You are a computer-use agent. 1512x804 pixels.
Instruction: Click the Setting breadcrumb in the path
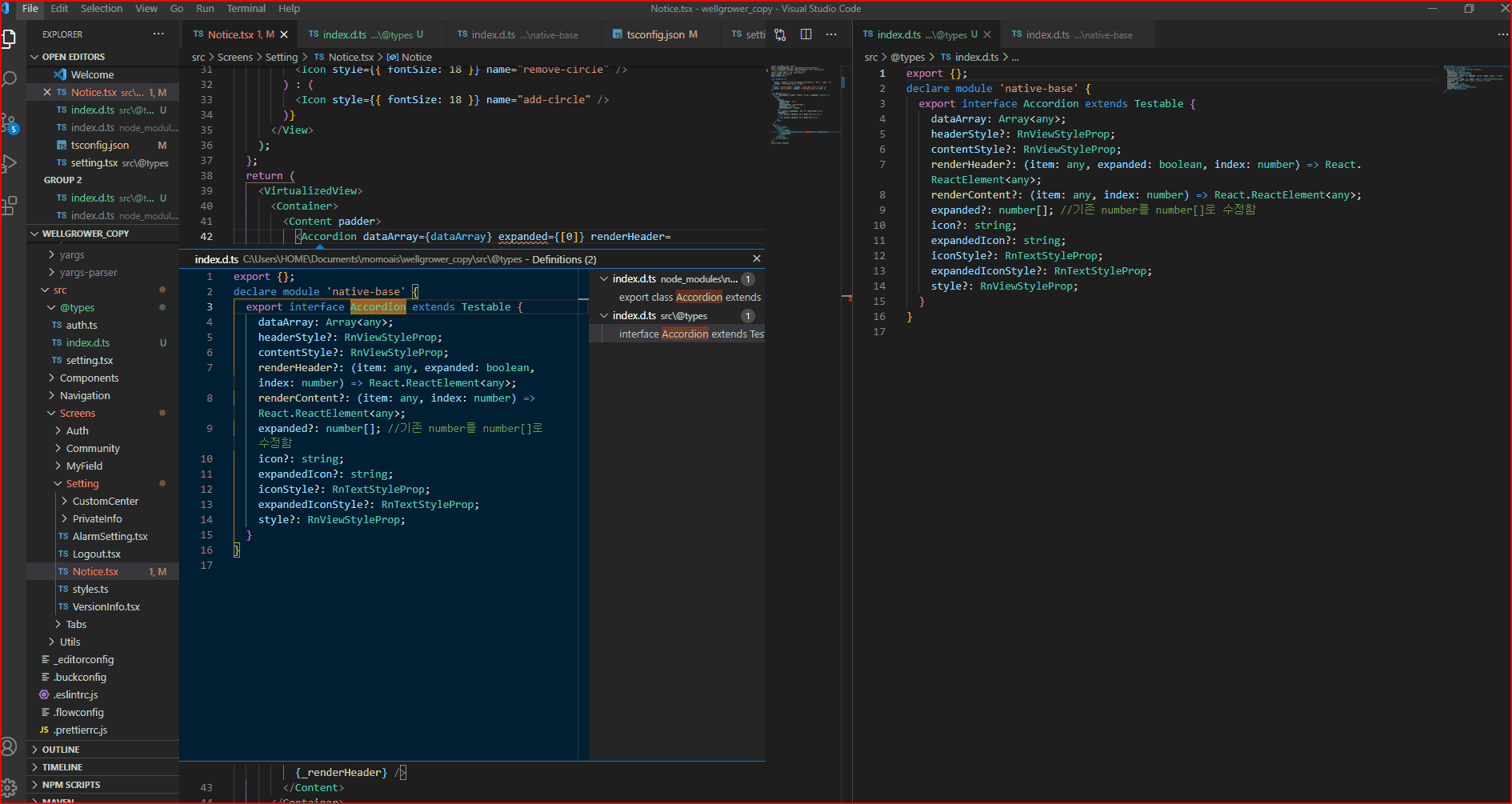[x=281, y=57]
